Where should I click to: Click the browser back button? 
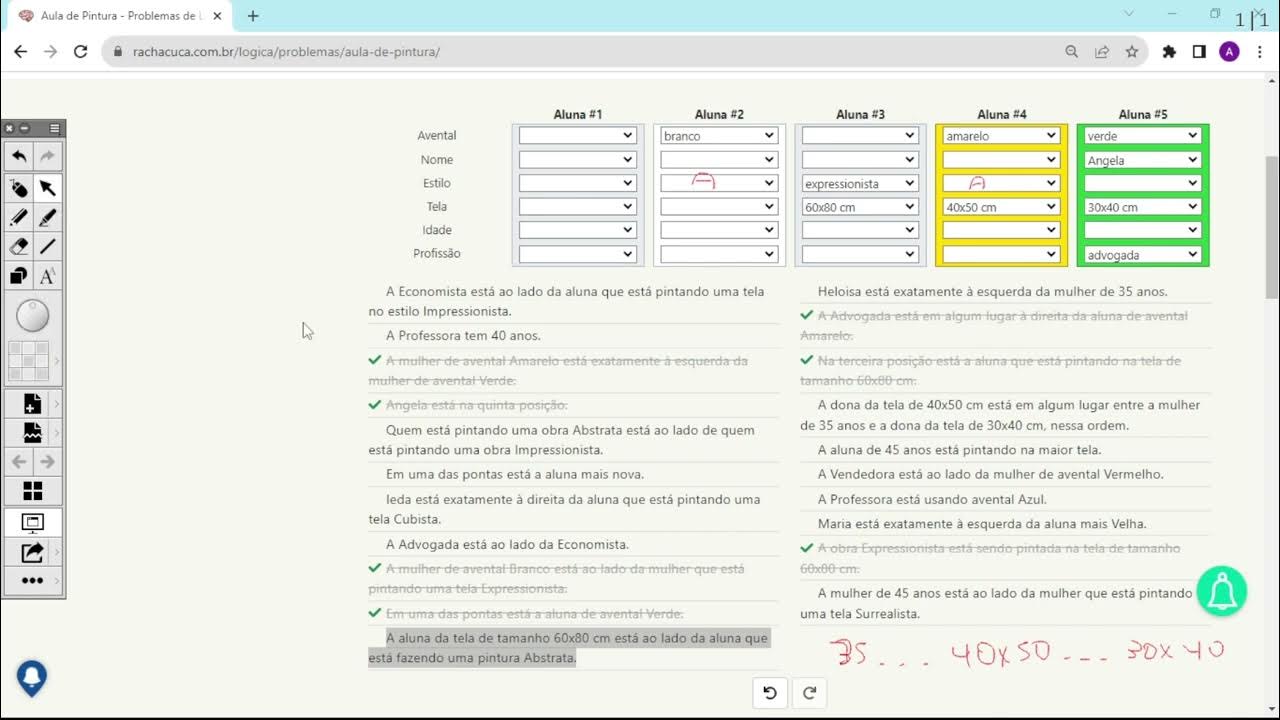click(x=20, y=52)
